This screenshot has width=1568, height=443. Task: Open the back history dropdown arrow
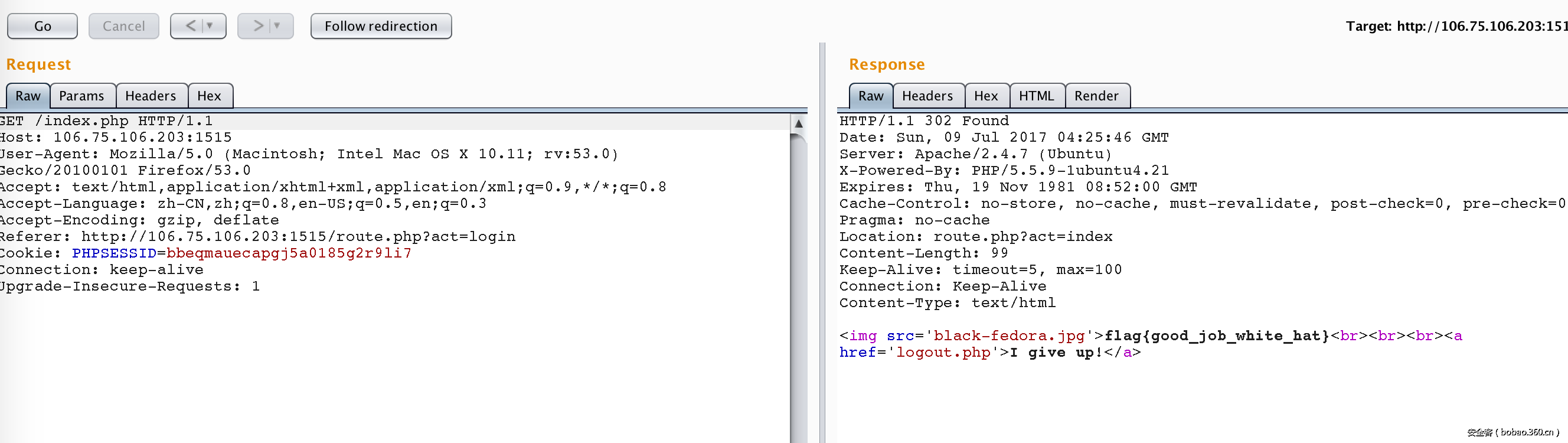[210, 26]
